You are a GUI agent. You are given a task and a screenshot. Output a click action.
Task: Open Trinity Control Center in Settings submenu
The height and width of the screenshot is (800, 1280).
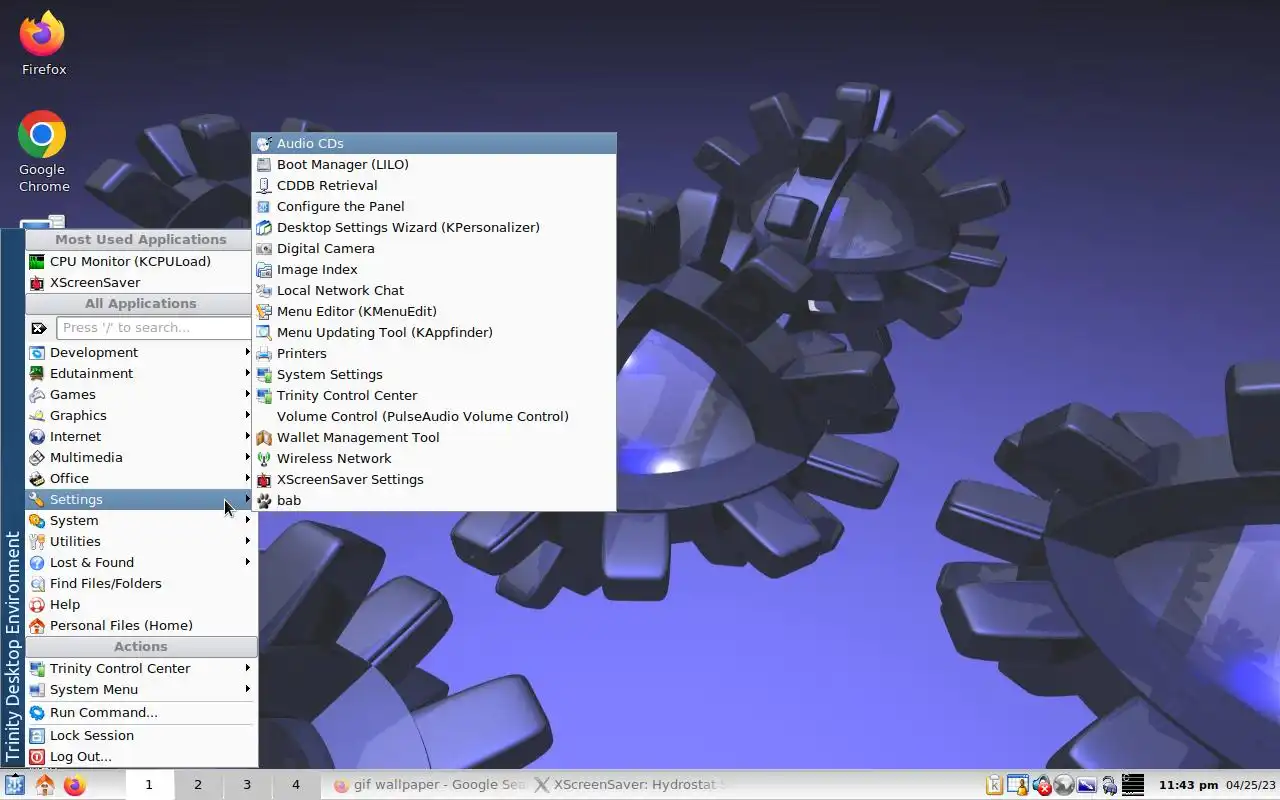[434, 395]
